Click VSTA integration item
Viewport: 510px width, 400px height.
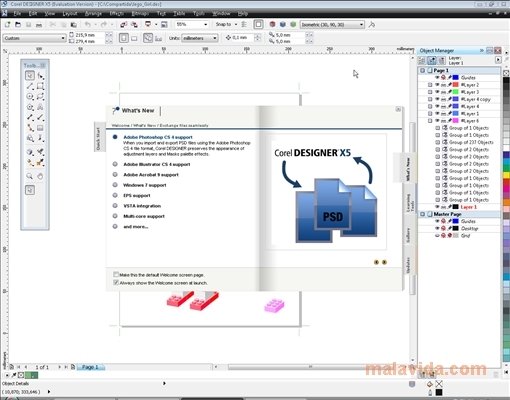142,206
